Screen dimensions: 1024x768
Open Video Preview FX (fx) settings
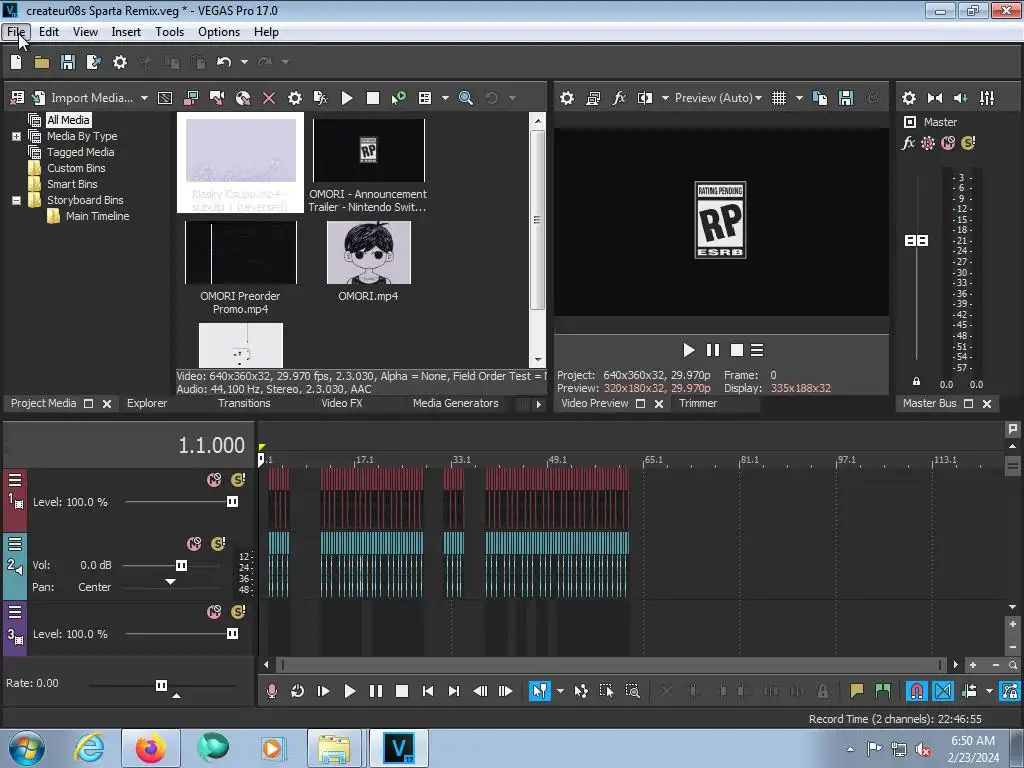tap(619, 98)
